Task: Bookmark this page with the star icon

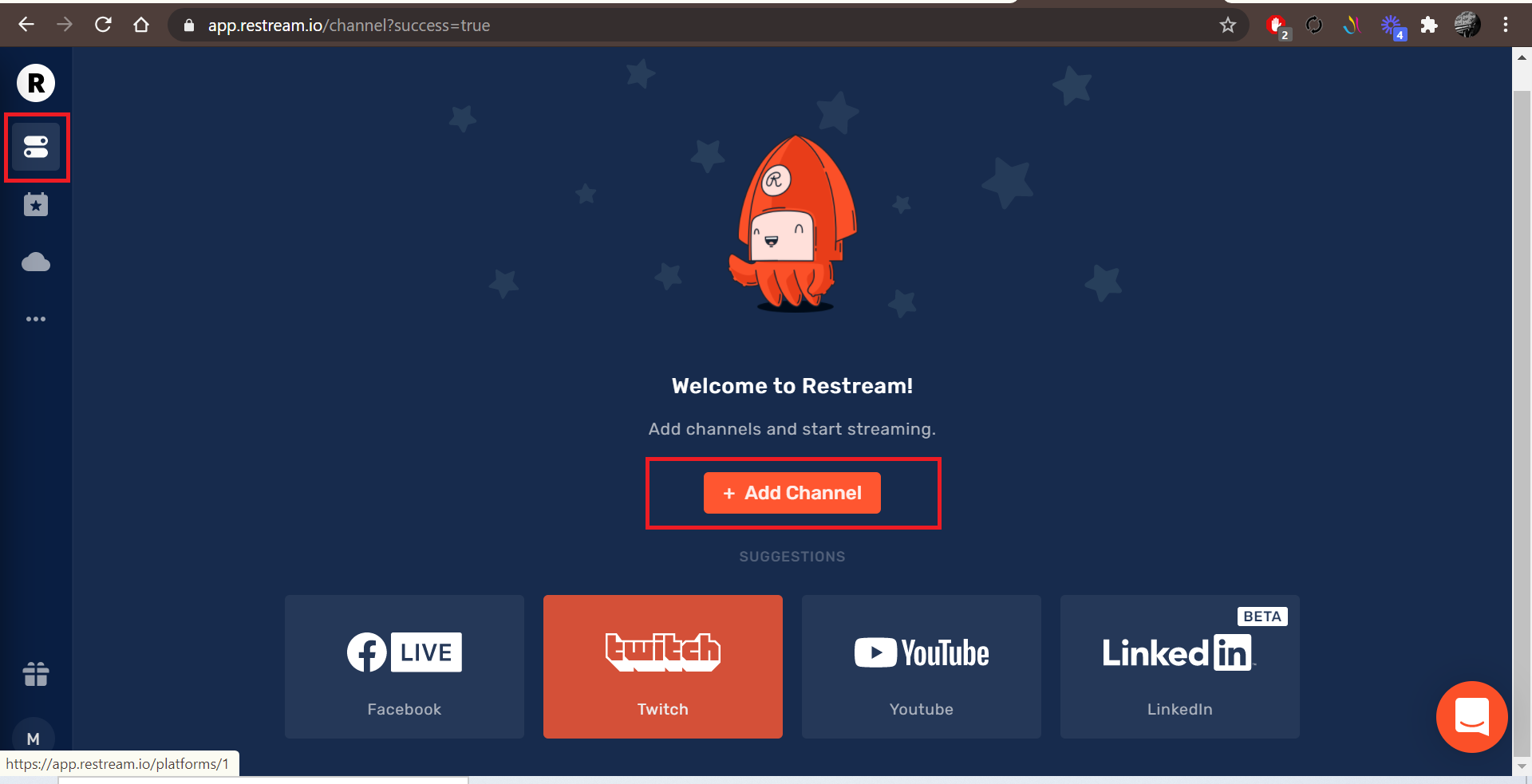Action: pyautogui.click(x=1227, y=26)
